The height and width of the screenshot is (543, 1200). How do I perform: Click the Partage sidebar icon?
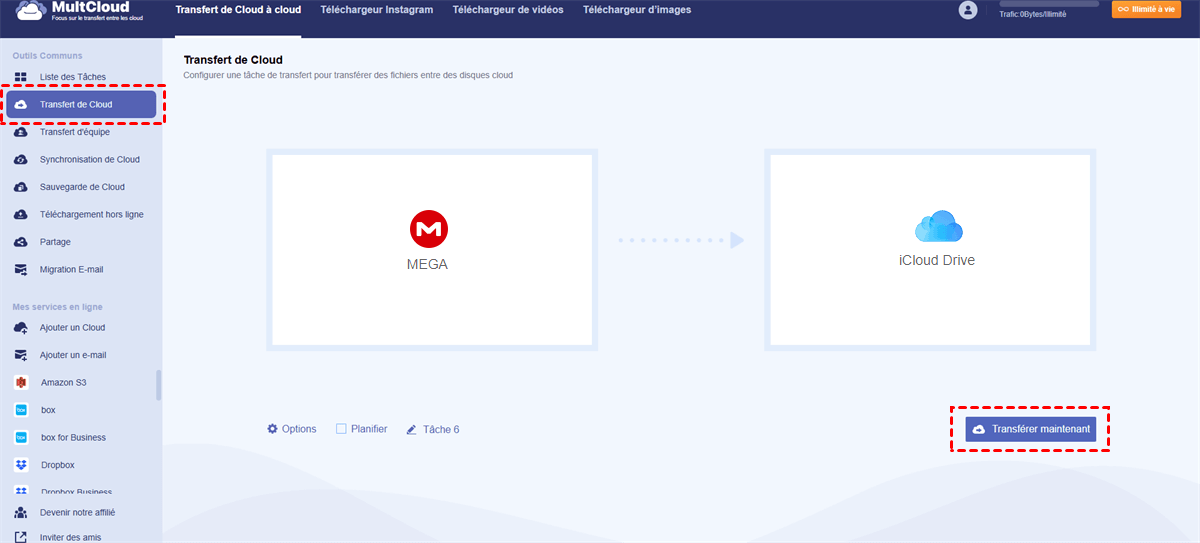coord(20,242)
